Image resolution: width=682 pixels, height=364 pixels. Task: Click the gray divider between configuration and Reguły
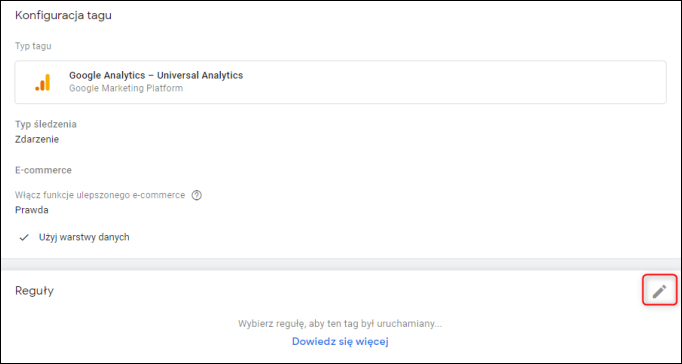(x=341, y=264)
